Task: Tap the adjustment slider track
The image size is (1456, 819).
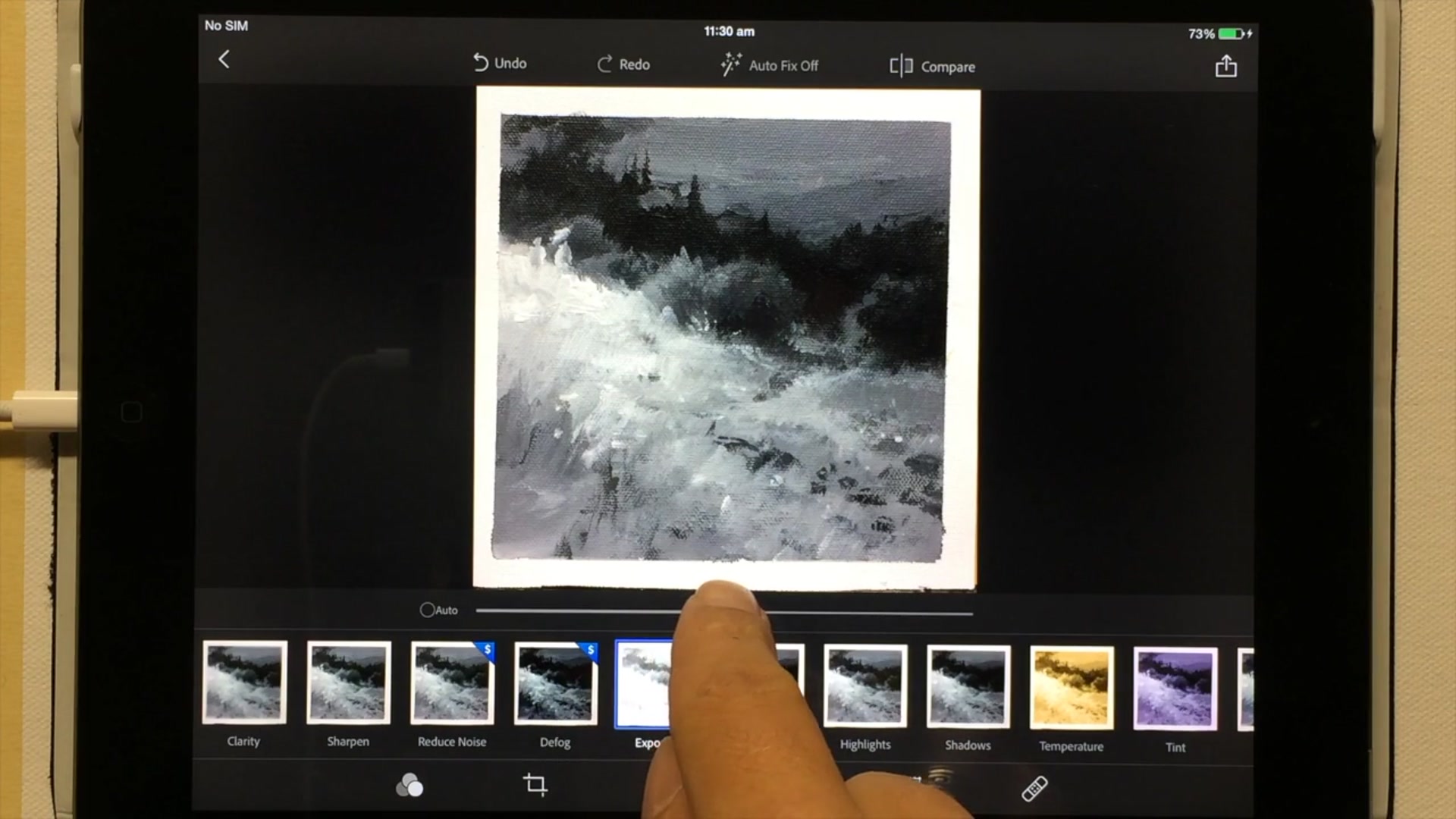Action: (x=724, y=611)
